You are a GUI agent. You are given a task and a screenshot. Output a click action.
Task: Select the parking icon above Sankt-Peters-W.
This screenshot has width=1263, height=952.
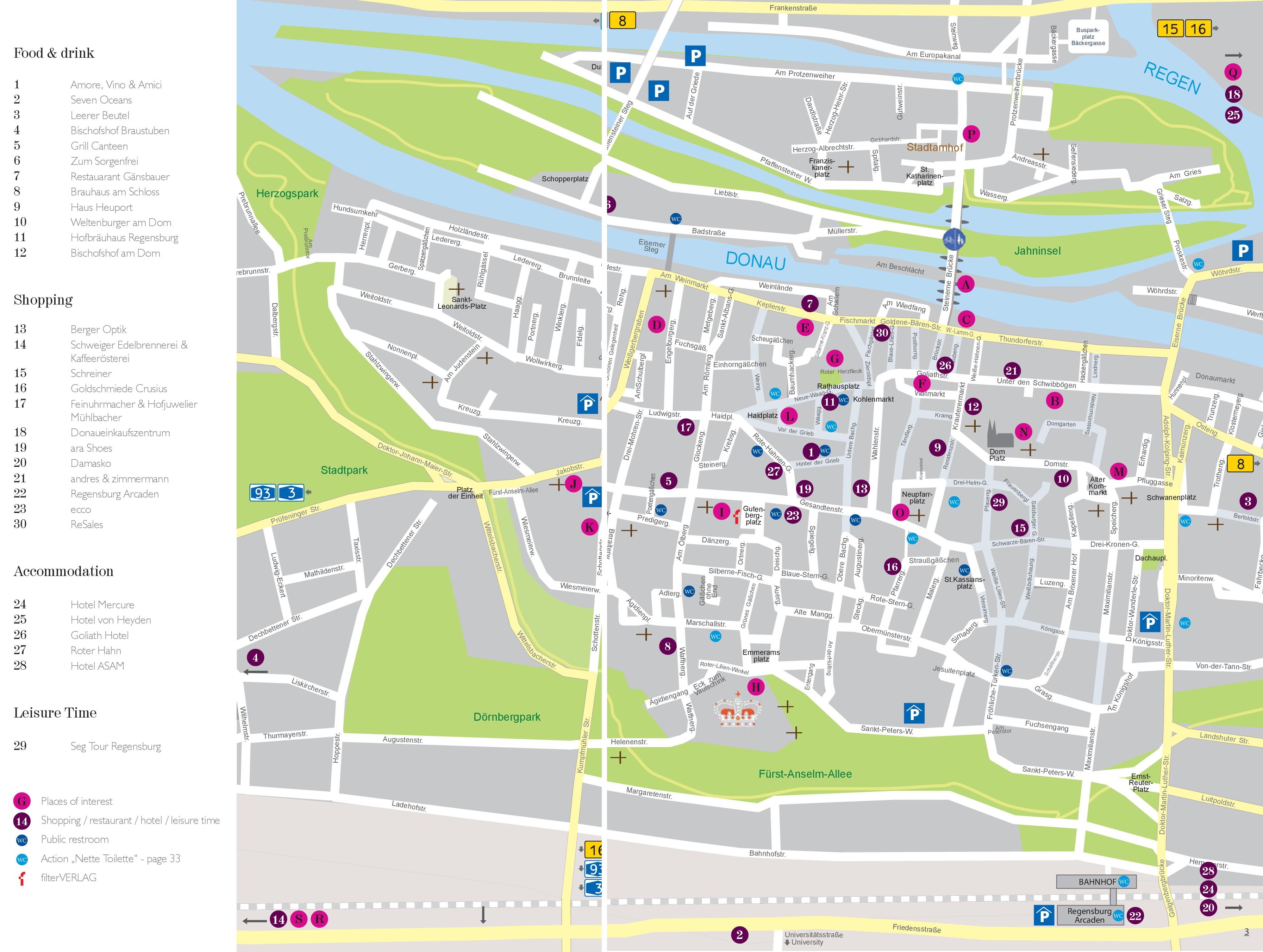click(x=915, y=713)
